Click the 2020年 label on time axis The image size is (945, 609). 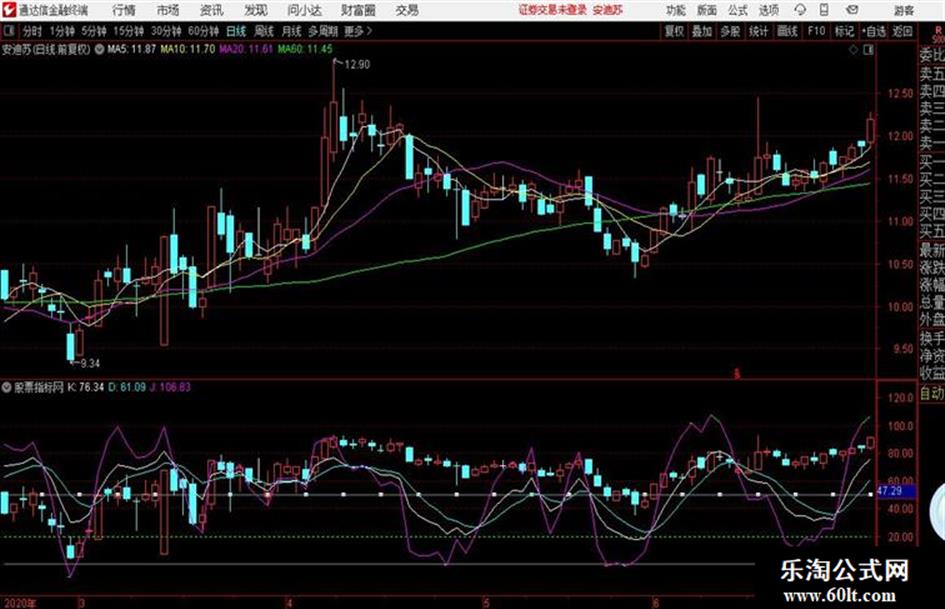(19, 603)
